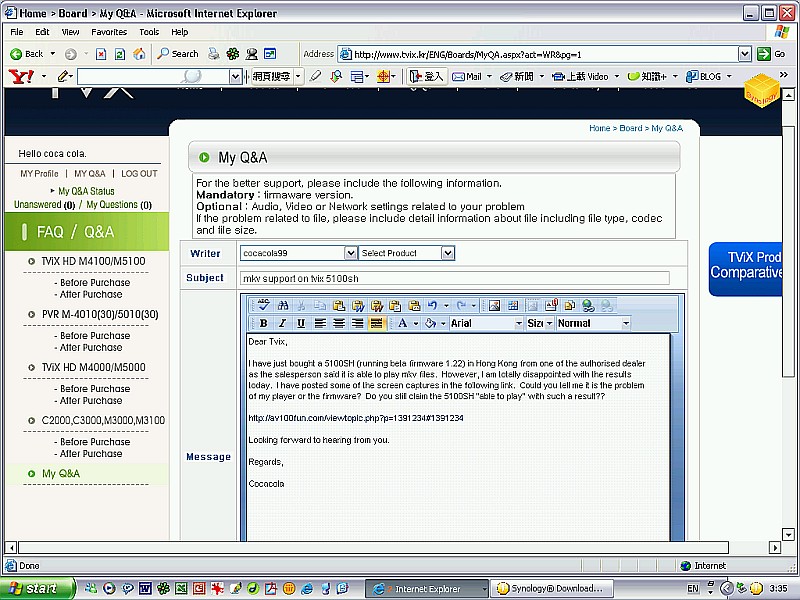Open My Q&A in the left sidebar menu
The width and height of the screenshot is (800, 600).
(x=61, y=473)
